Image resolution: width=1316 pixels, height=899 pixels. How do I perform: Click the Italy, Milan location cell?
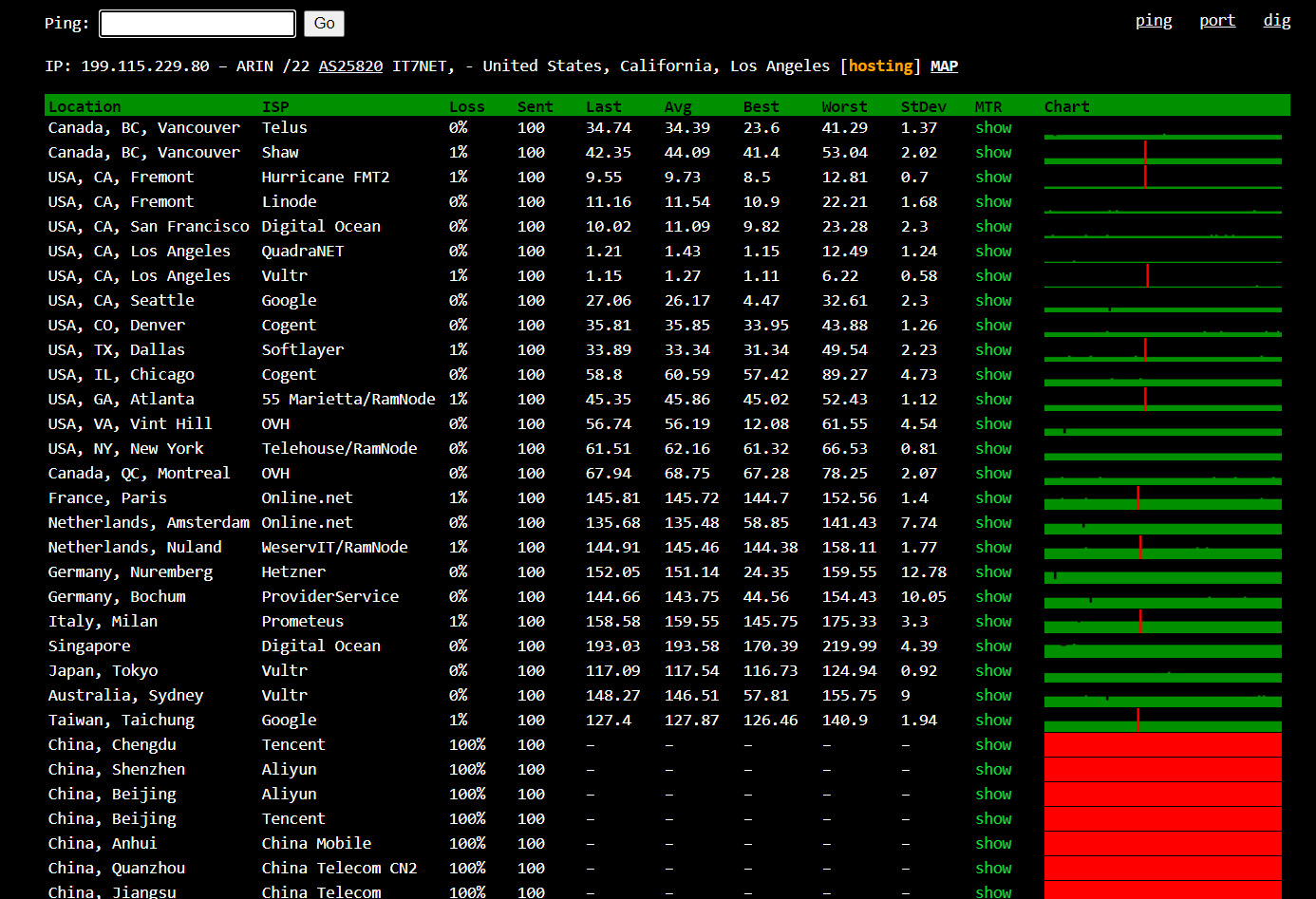click(103, 622)
